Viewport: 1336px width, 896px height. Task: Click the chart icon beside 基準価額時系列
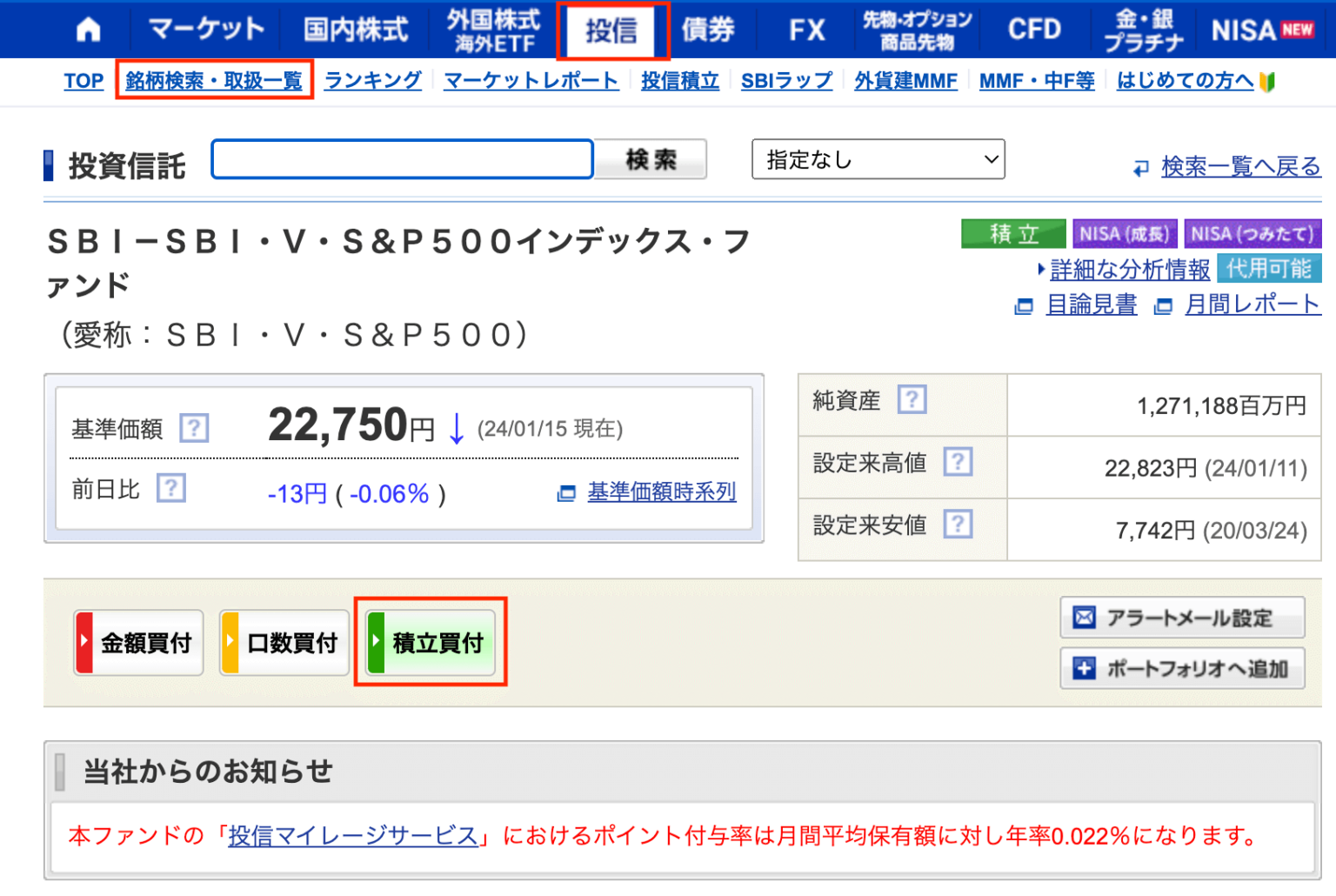pos(566,492)
